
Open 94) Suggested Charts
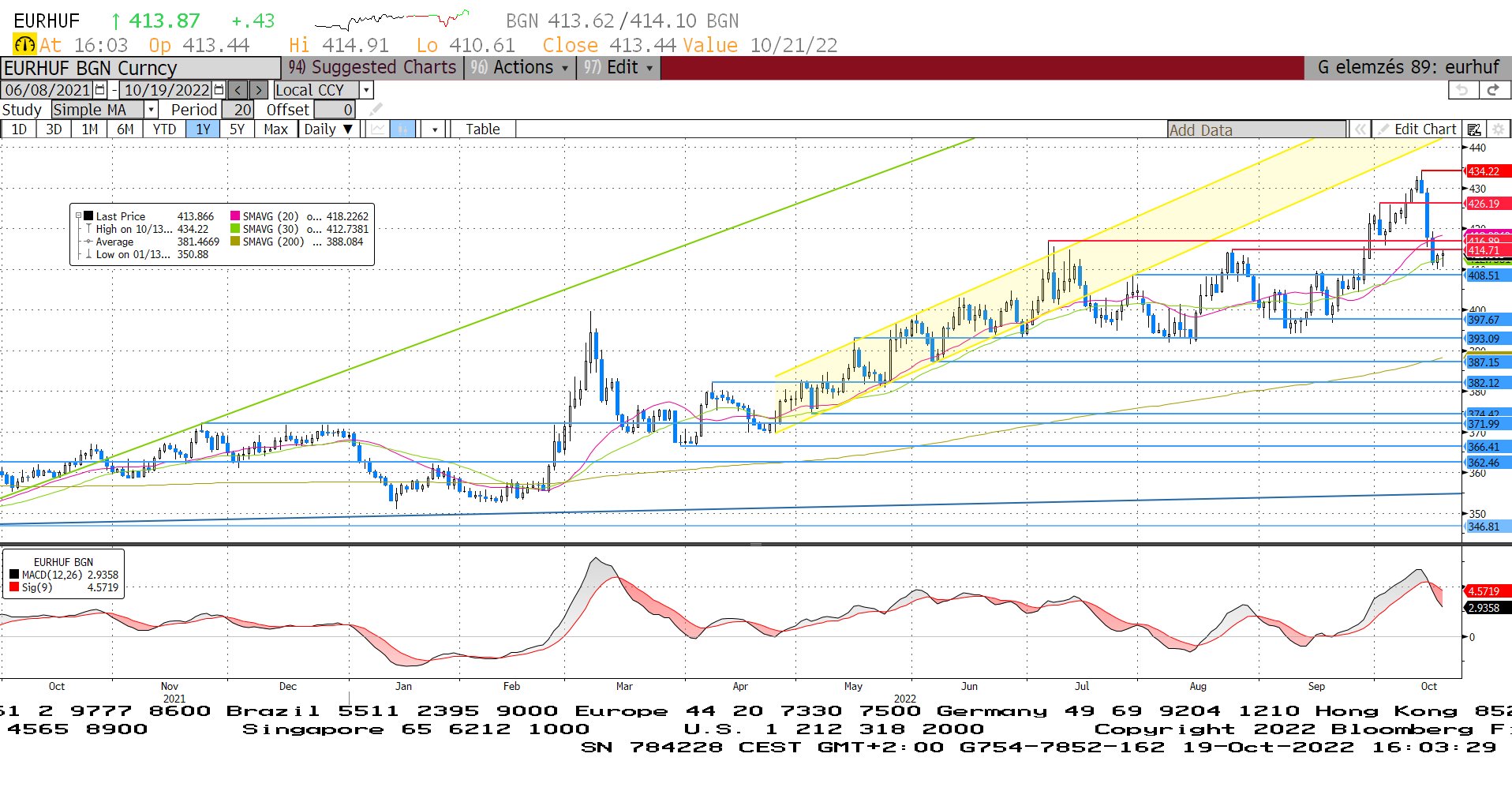coord(372,68)
